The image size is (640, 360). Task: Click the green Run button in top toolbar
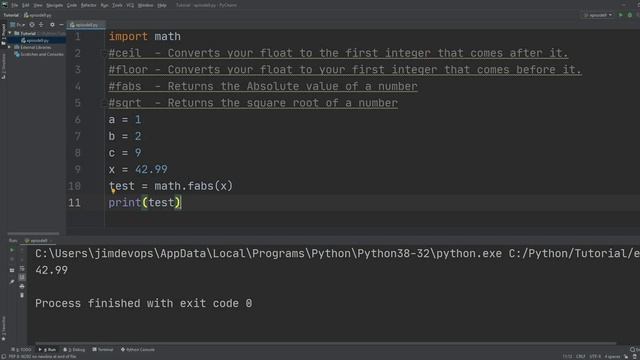[x=621, y=15]
